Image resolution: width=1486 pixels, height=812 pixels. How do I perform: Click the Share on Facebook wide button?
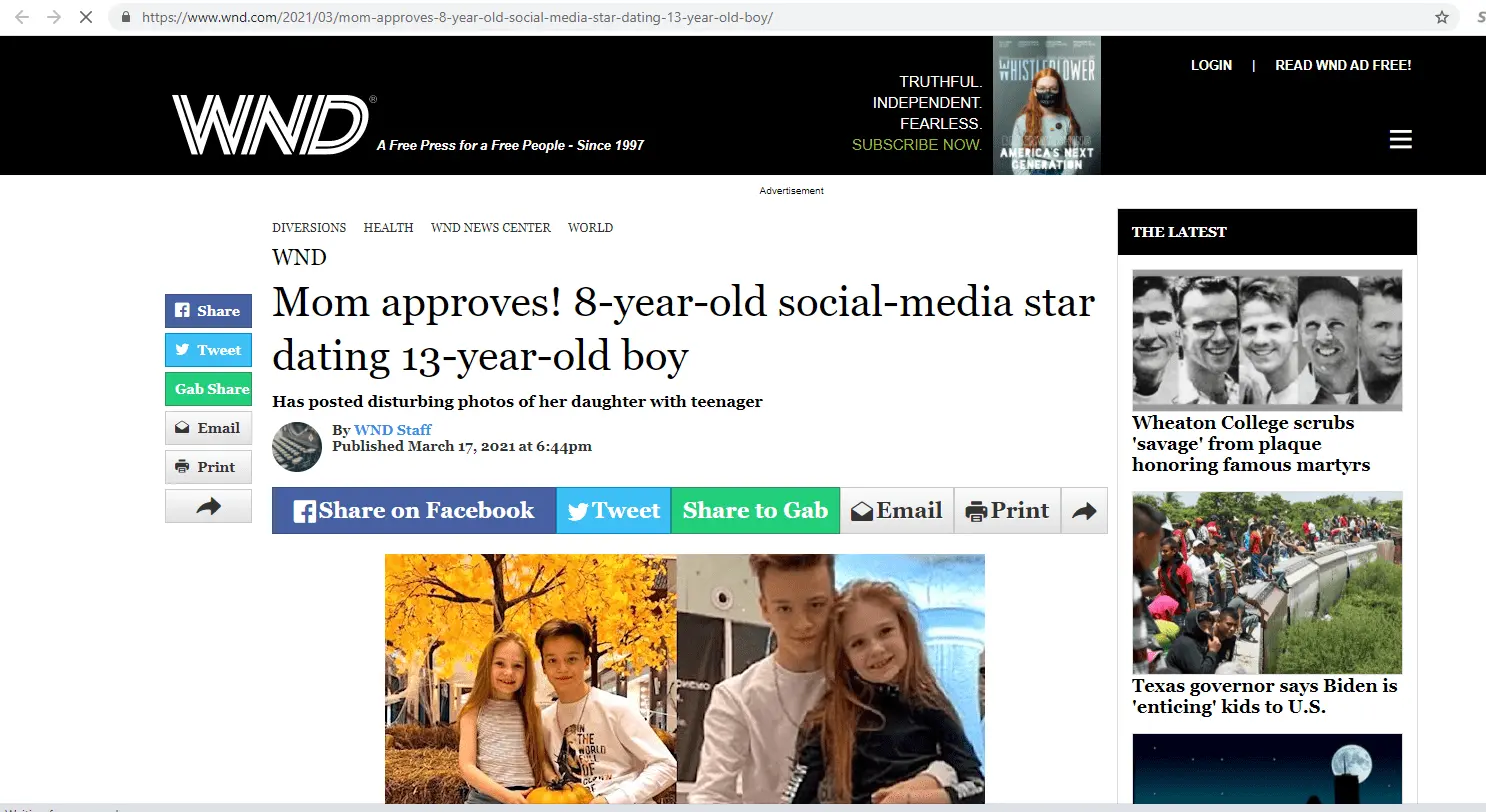(414, 511)
